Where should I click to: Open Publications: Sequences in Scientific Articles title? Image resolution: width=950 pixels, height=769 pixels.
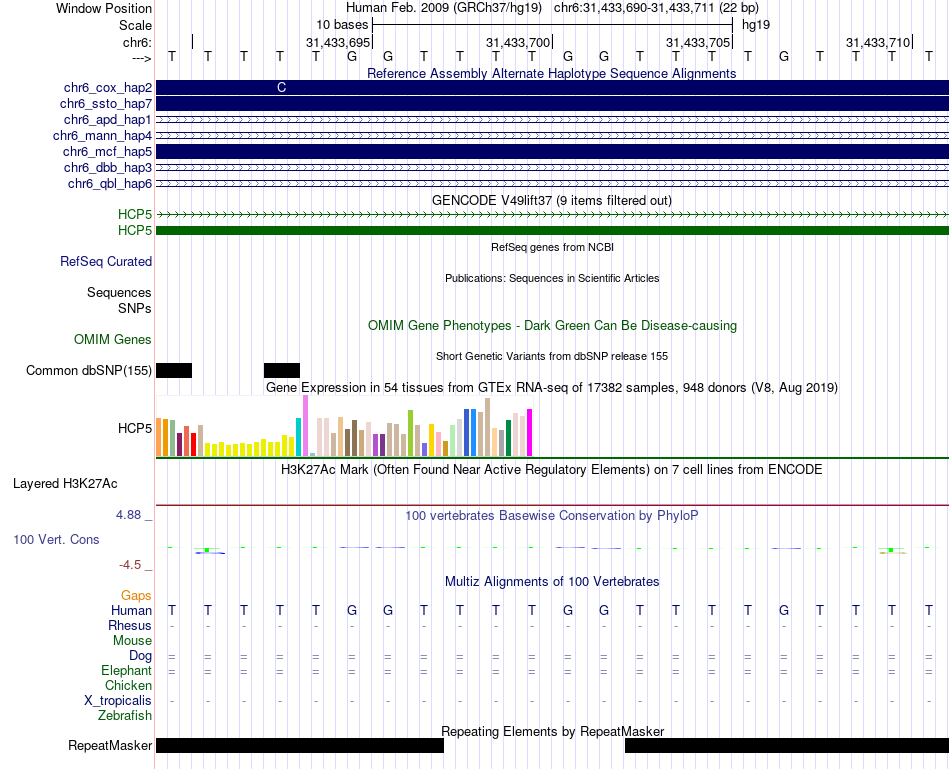[x=552, y=278]
